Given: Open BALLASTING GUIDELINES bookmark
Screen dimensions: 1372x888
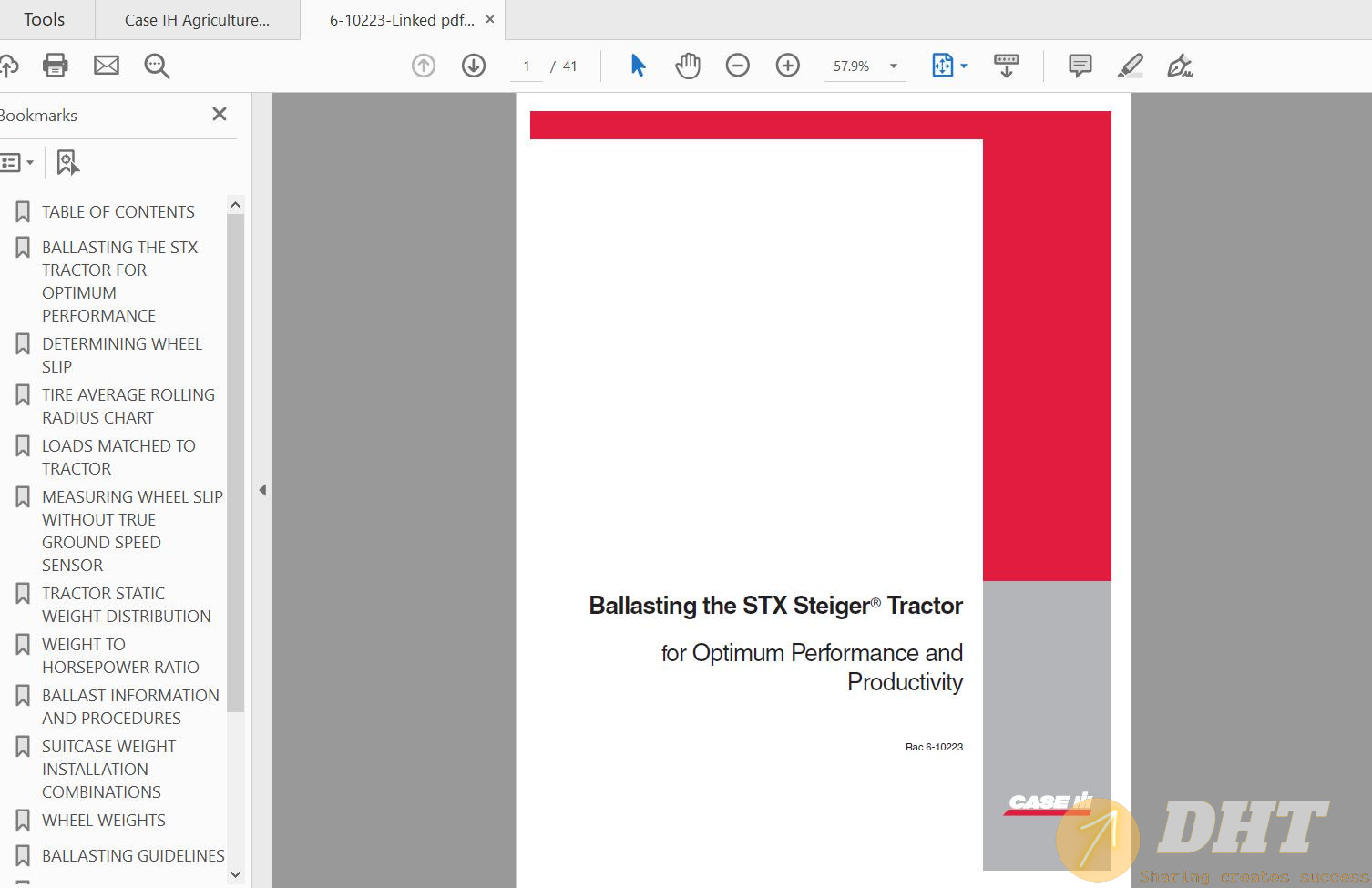Looking at the screenshot, I should [133, 856].
